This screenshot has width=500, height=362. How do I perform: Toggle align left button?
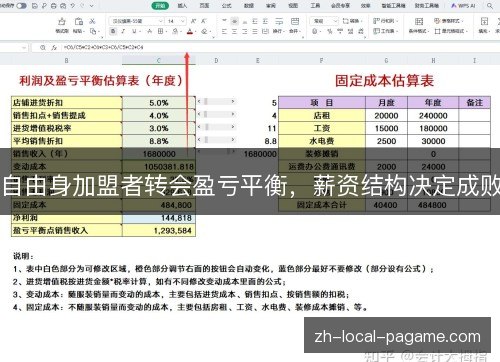[224, 31]
